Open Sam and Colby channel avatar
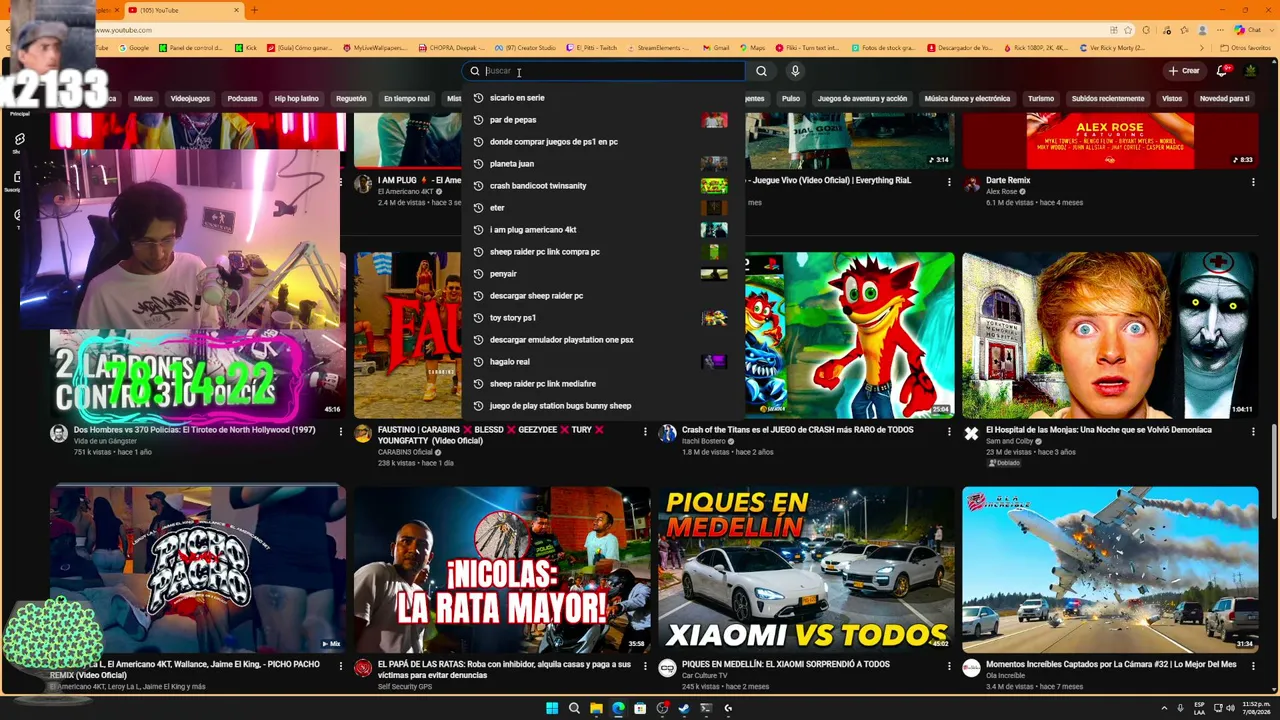Image resolution: width=1280 pixels, height=720 pixels. pos(971,433)
